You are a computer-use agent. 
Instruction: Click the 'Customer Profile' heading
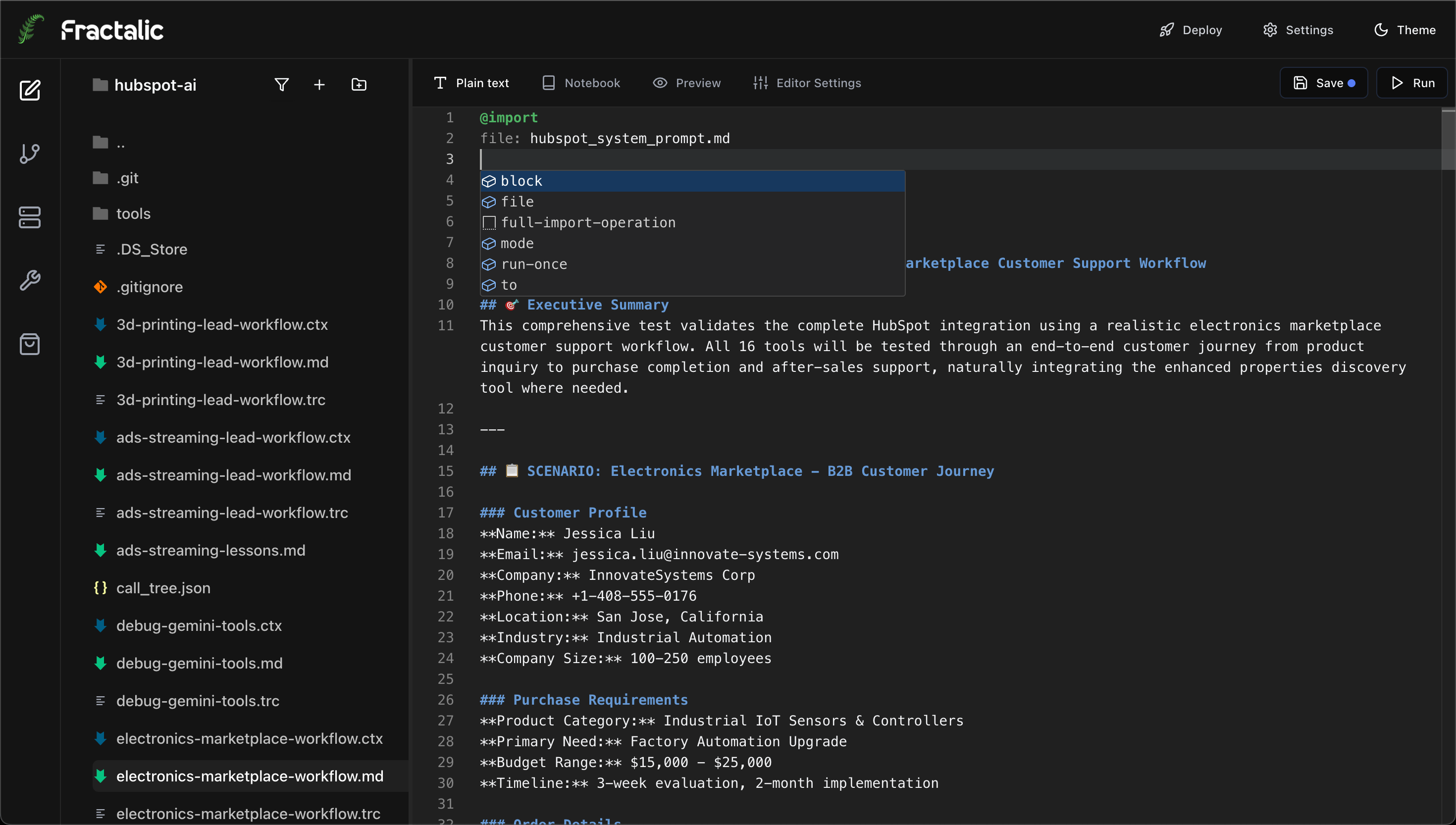tap(579, 513)
